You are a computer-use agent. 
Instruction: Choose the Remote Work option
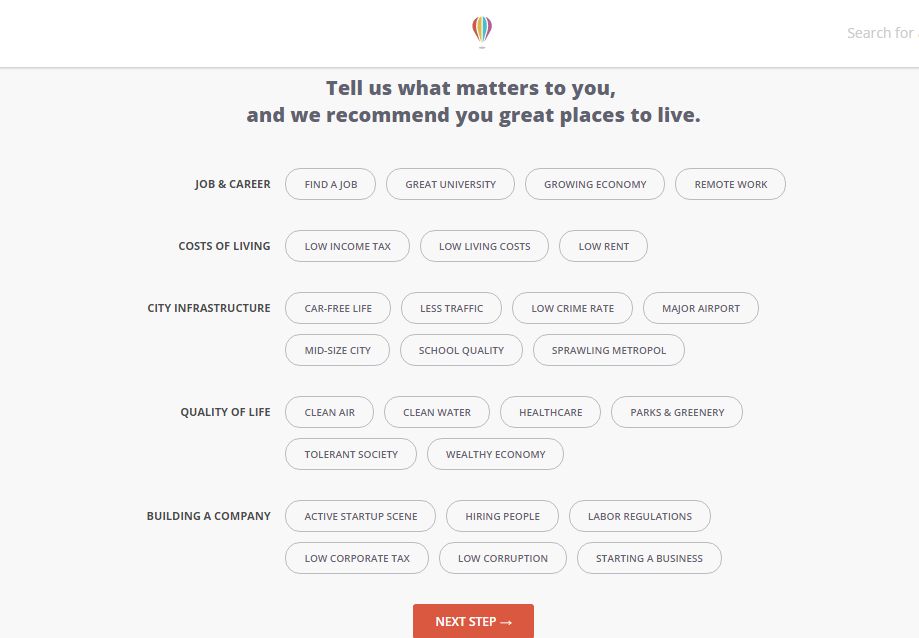pos(730,184)
